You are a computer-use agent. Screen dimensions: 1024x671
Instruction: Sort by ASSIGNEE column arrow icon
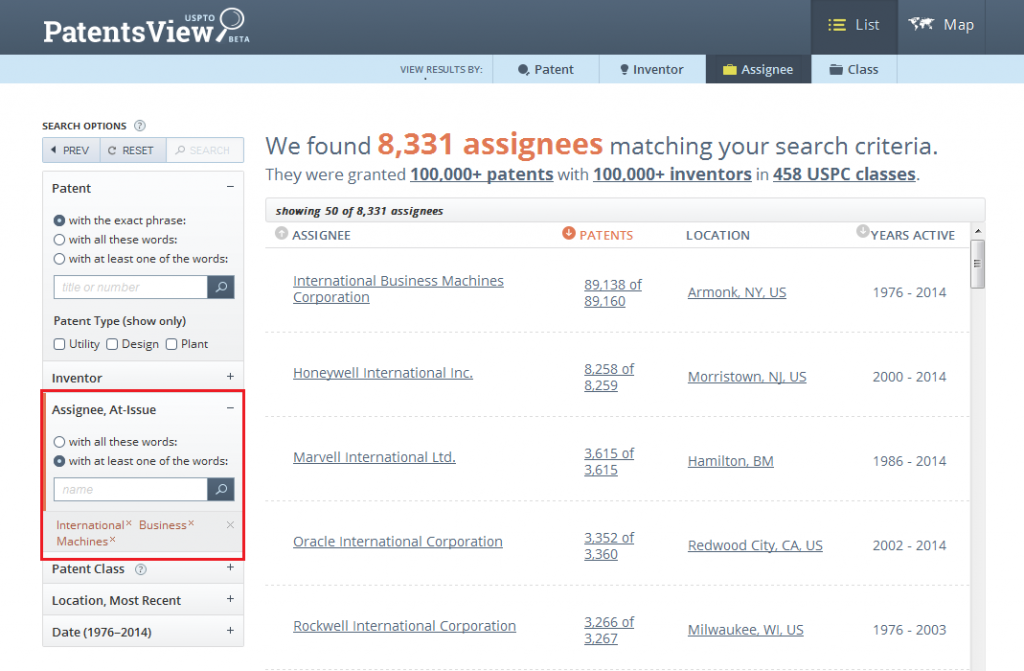pos(281,233)
